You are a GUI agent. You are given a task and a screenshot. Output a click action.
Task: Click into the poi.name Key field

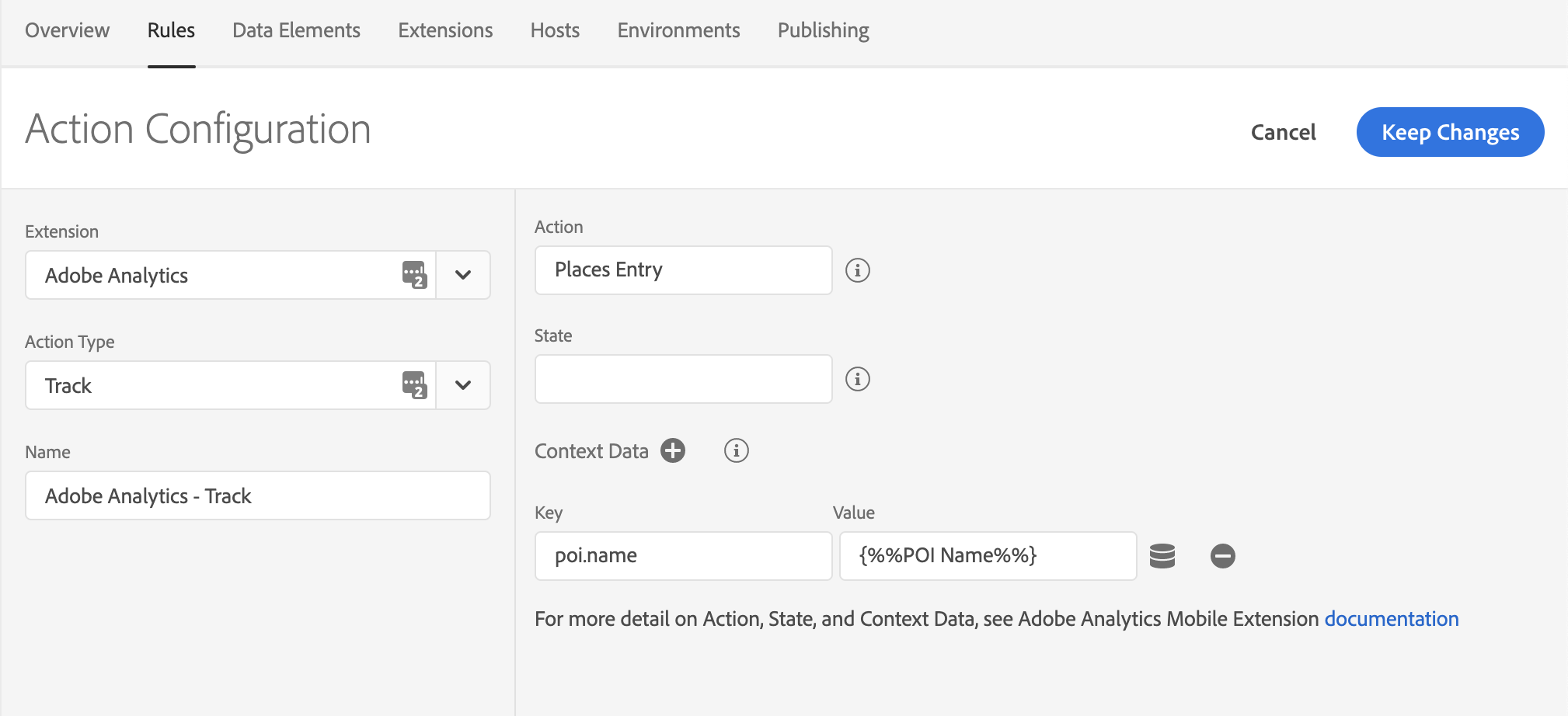tap(683, 556)
